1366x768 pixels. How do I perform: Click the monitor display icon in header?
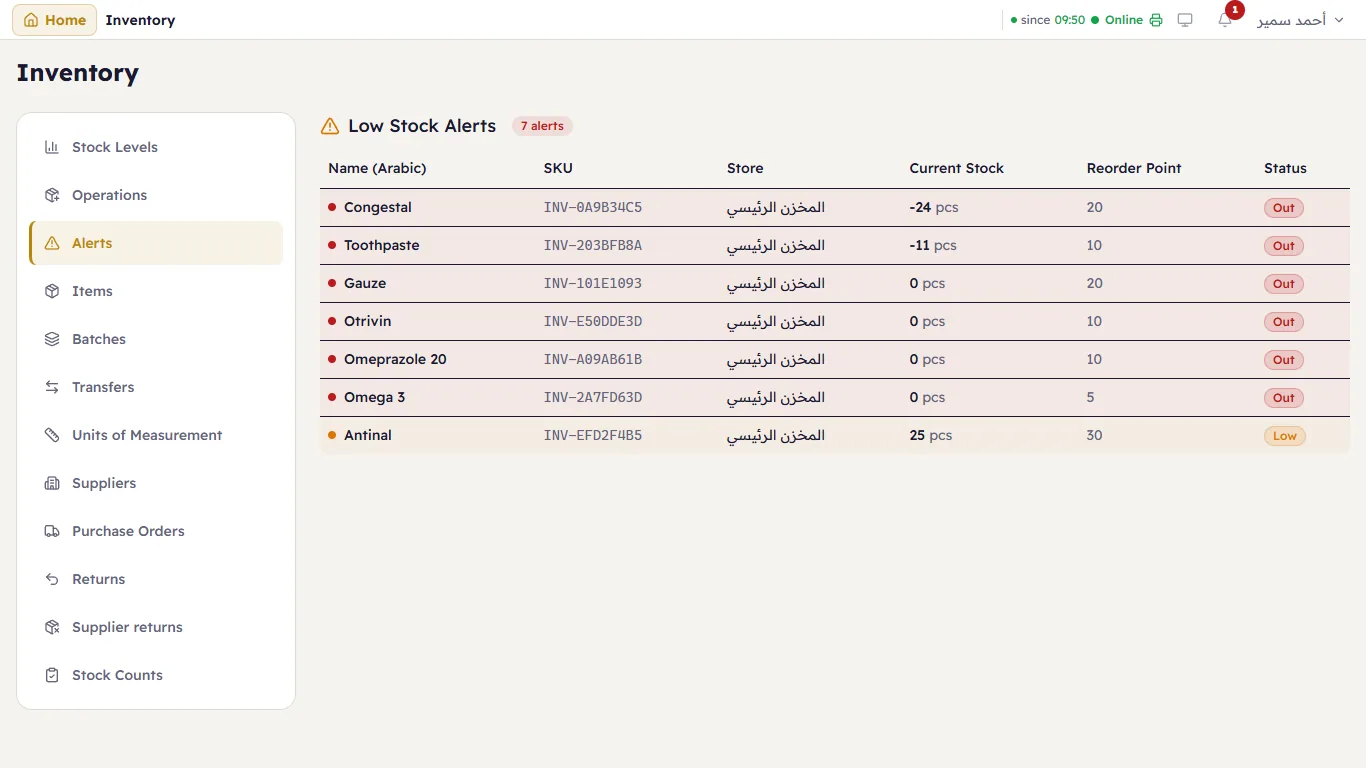click(x=1185, y=20)
